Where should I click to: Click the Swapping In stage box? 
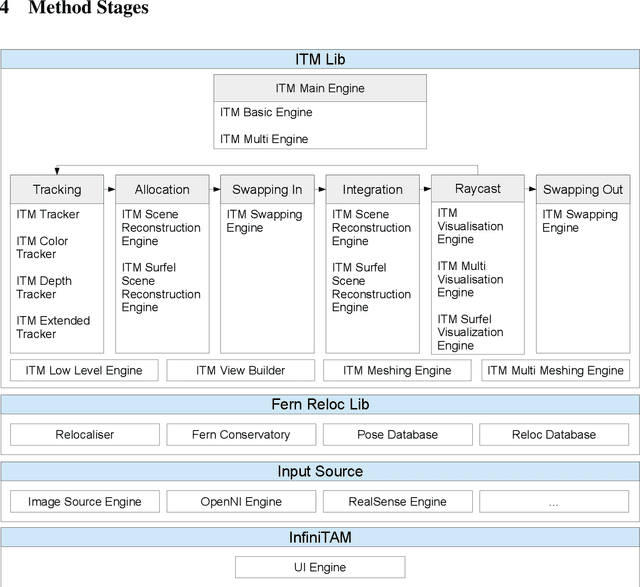267,189
